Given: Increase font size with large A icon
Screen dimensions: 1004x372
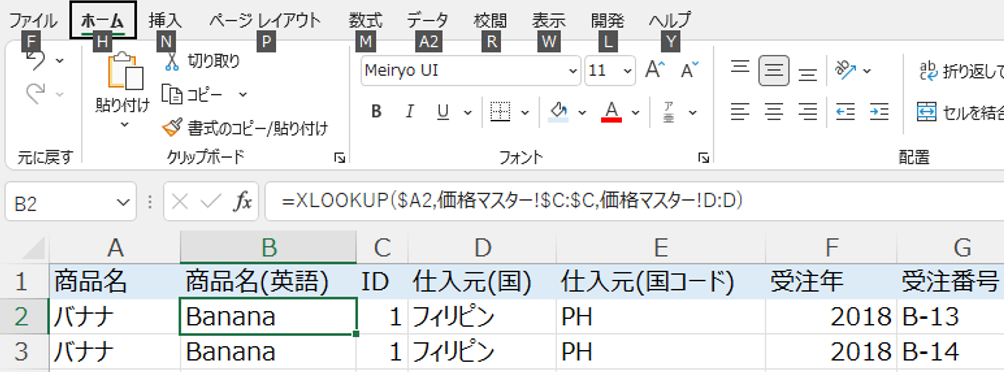Looking at the screenshot, I should pyautogui.click(x=655, y=70).
